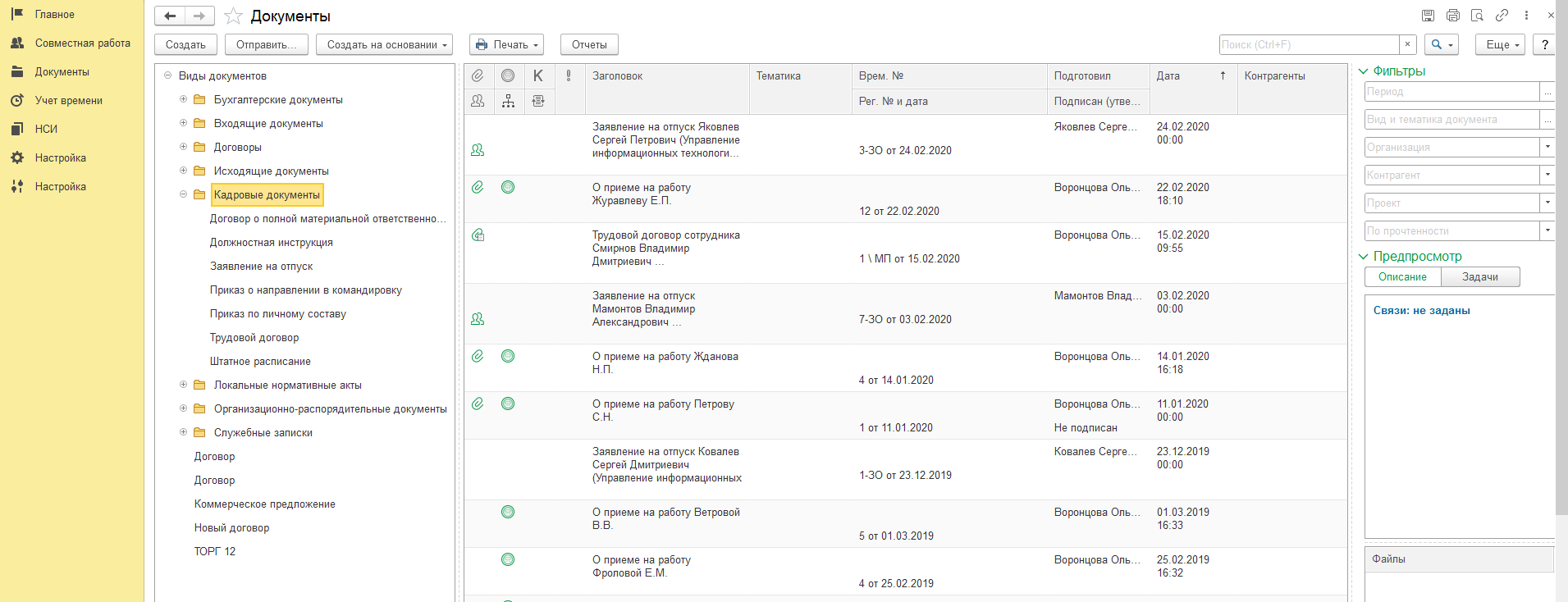Sort by the Дата column header
This screenshot has height=602, width=1568.
(x=1192, y=75)
